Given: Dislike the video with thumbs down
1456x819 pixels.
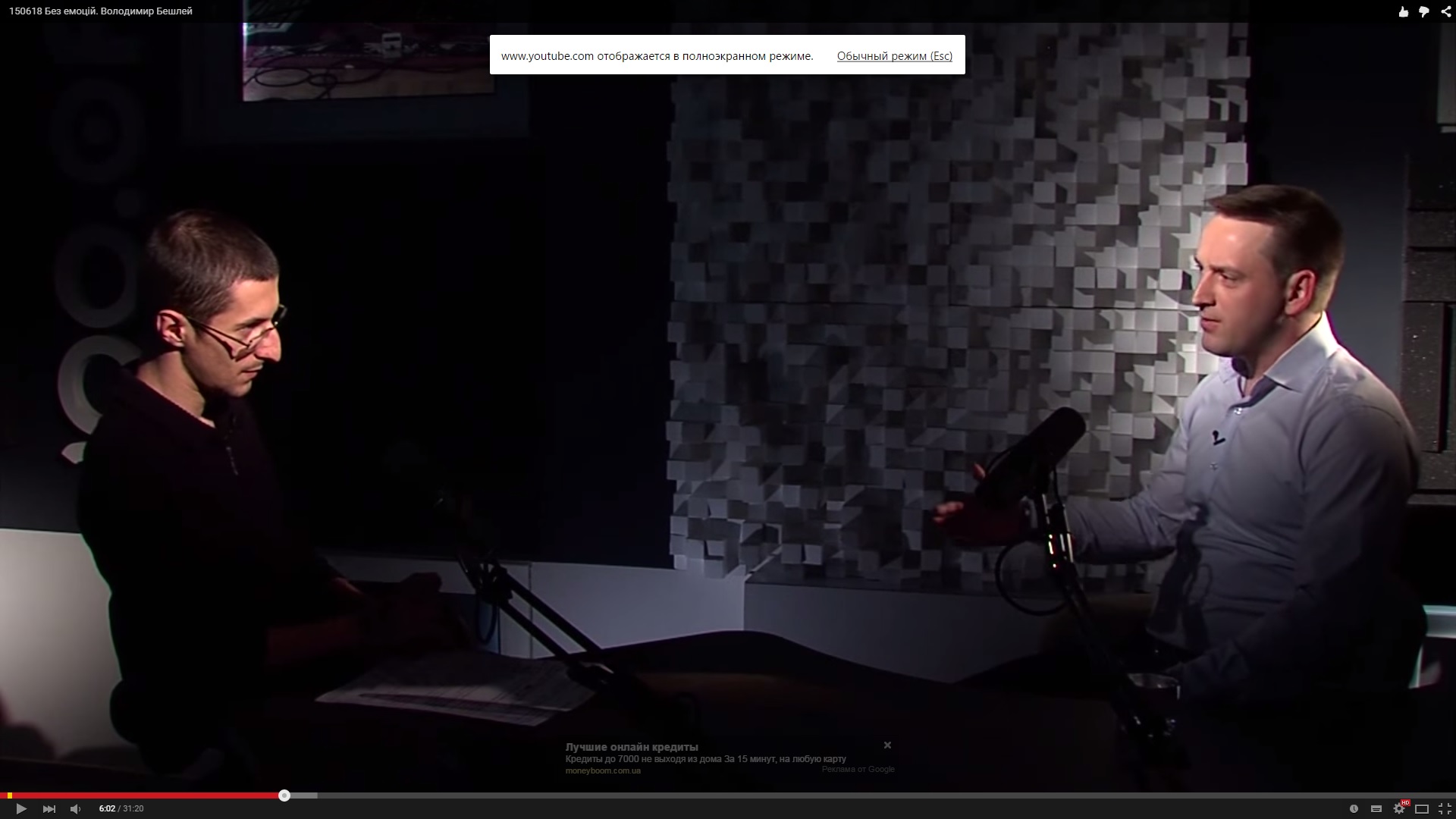Looking at the screenshot, I should 1424,11.
